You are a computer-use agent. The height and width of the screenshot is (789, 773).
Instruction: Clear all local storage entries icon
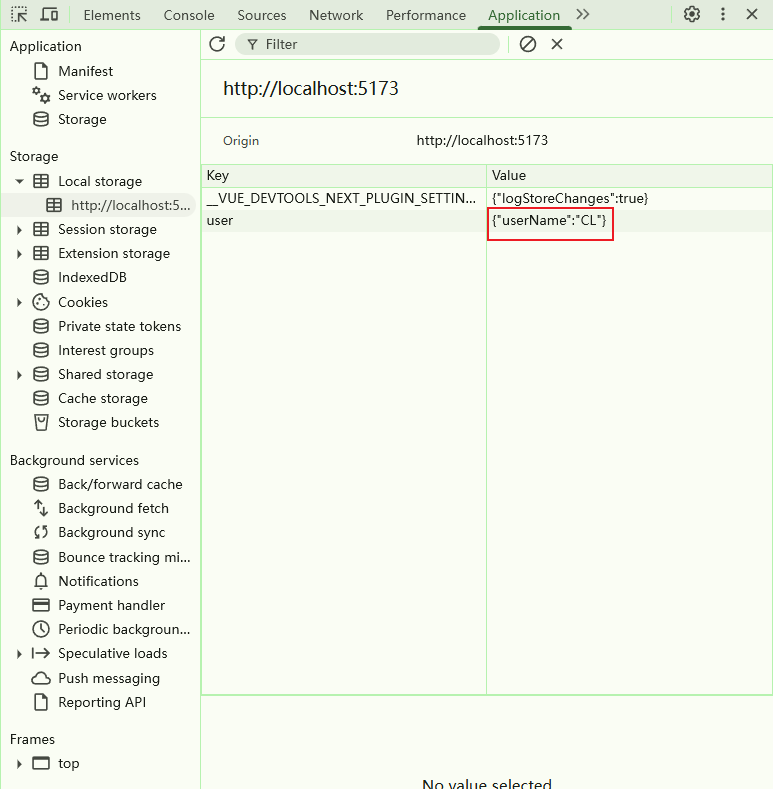point(527,44)
